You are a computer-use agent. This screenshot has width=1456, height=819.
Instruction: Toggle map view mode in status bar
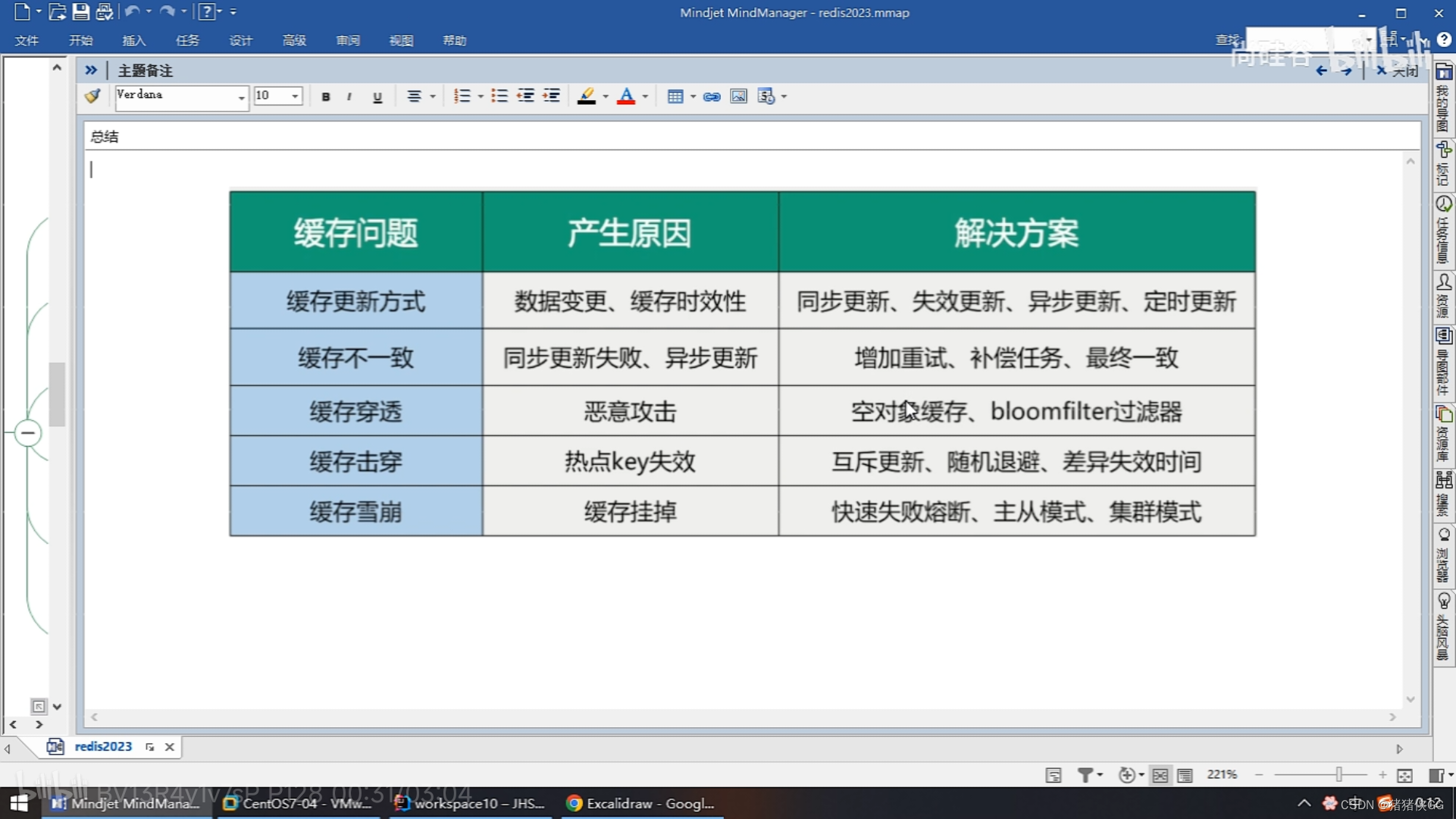(x=1160, y=775)
